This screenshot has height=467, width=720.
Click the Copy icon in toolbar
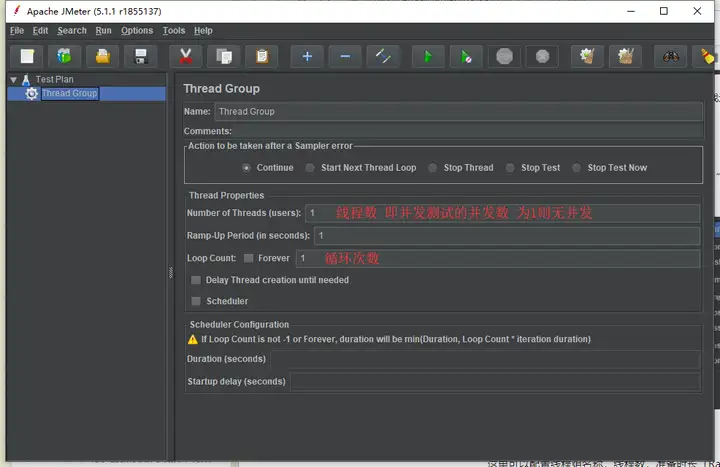pos(224,56)
